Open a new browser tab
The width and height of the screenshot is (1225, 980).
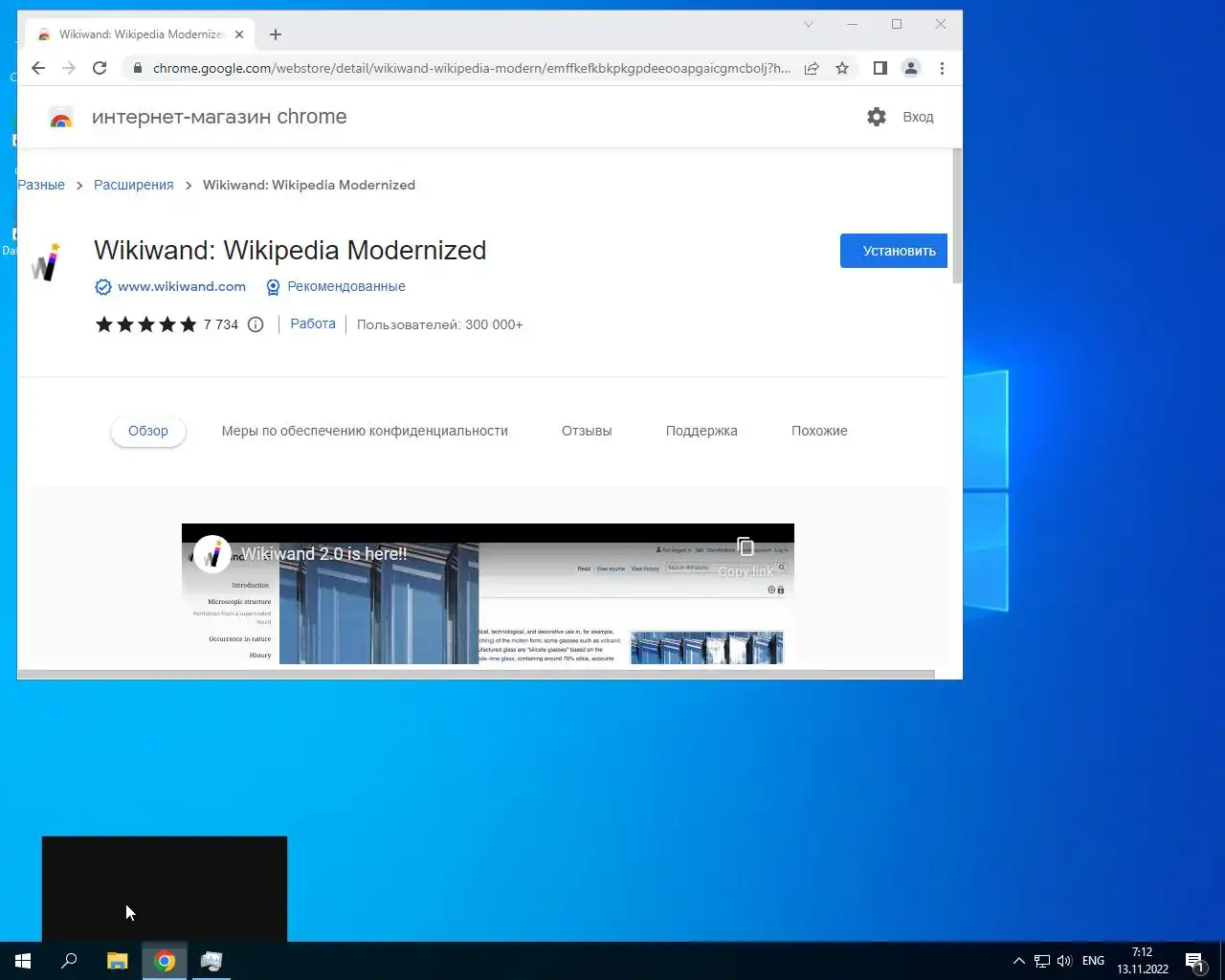point(276,34)
